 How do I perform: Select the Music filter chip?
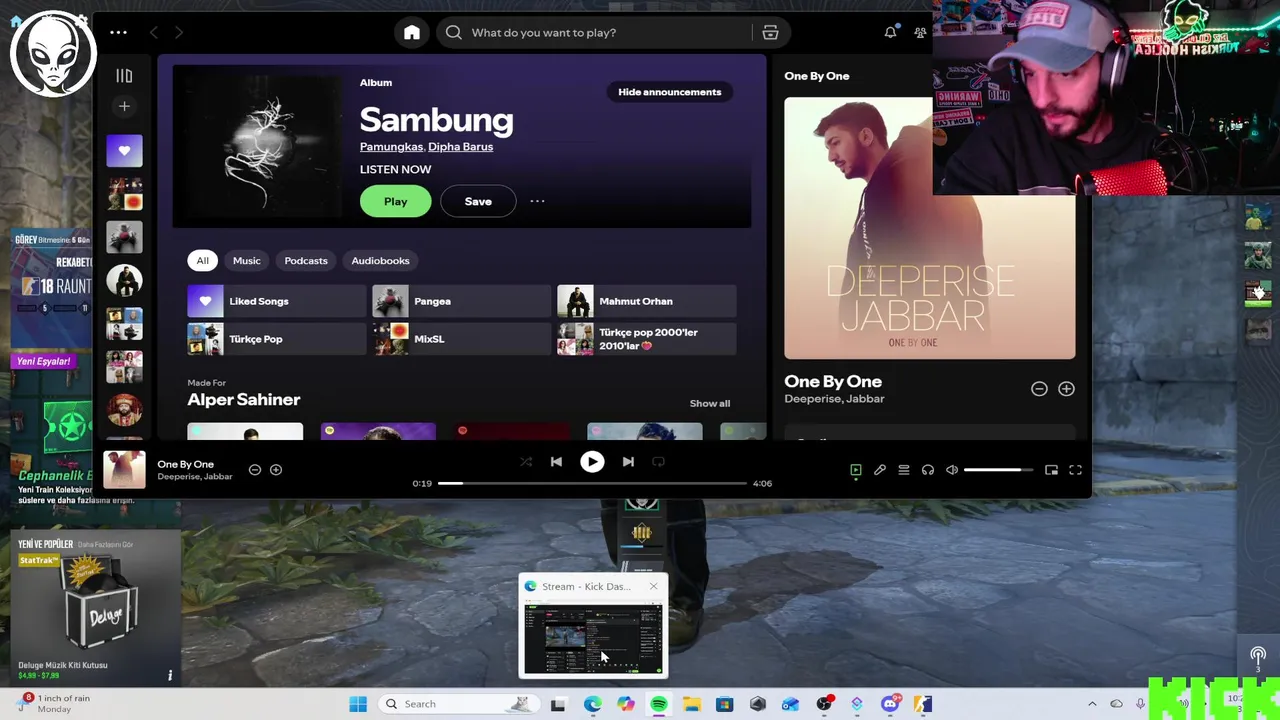247,261
